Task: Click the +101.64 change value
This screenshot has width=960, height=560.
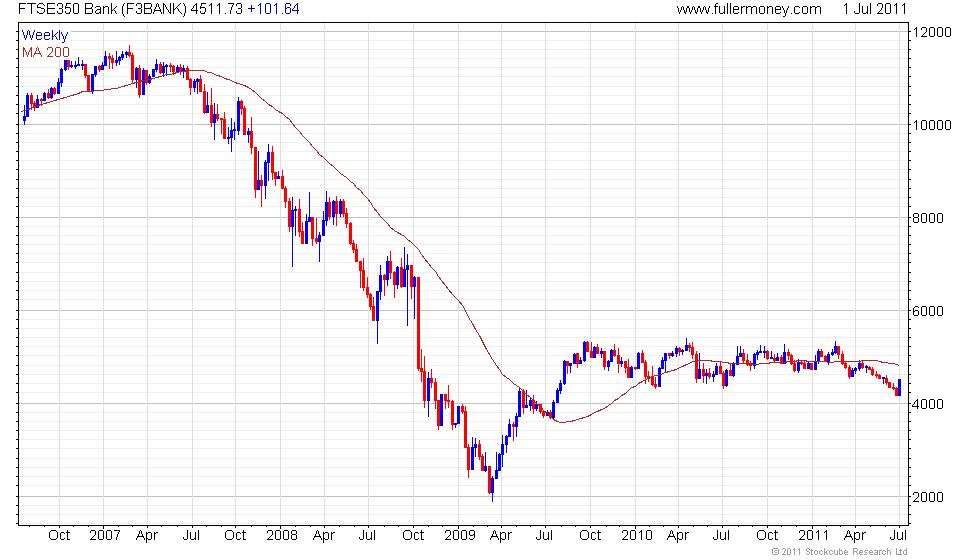Action: coord(273,9)
